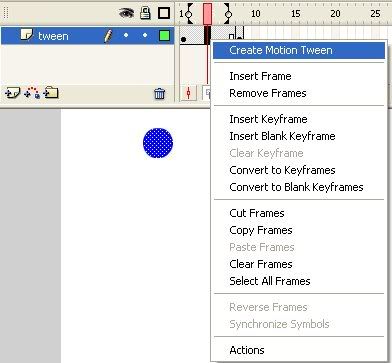Viewport: 392px width, 363px height.
Task: Choose Select All Frames
Action: point(270,281)
